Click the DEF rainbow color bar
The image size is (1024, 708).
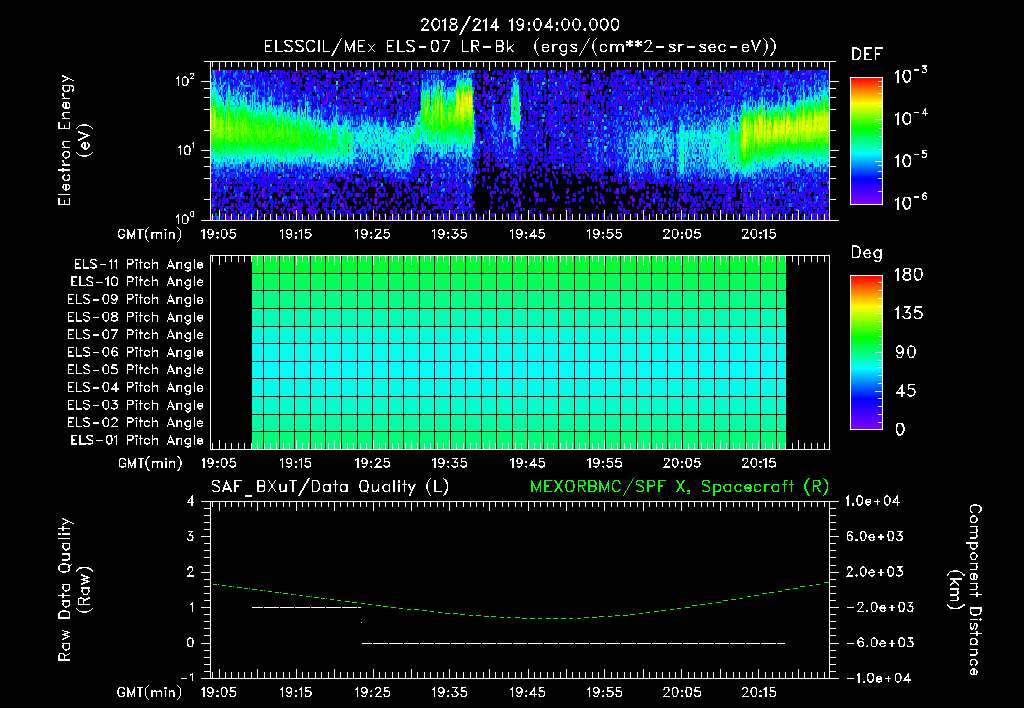tap(866, 141)
